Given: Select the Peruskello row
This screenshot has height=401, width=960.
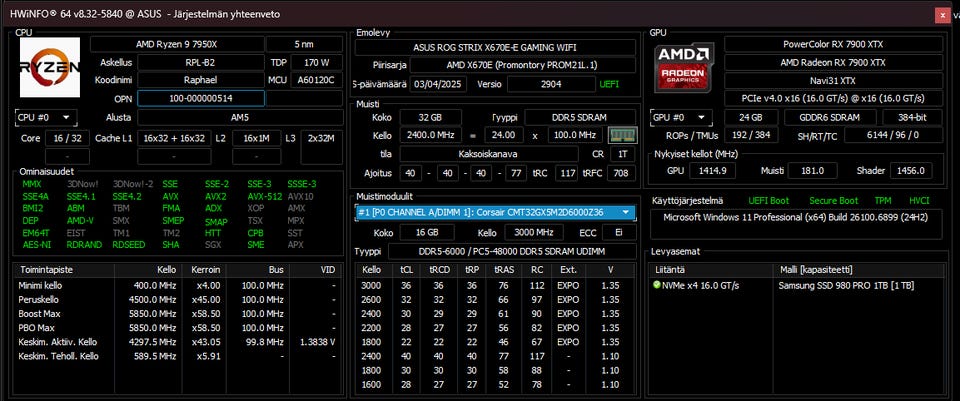Looking at the screenshot, I should (178, 299).
